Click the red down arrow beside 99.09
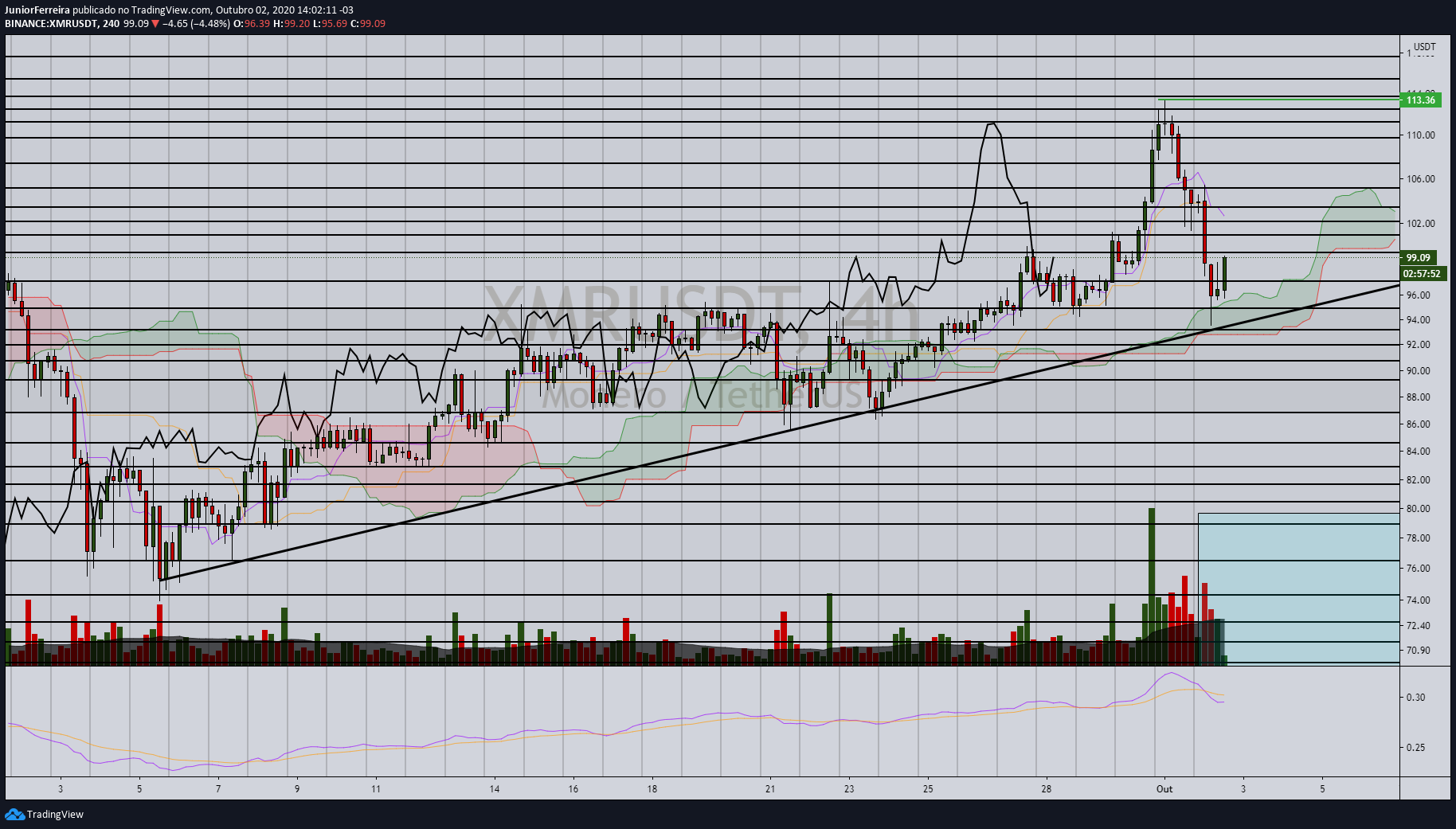Screen dimensions: 1456x829 tap(155, 24)
